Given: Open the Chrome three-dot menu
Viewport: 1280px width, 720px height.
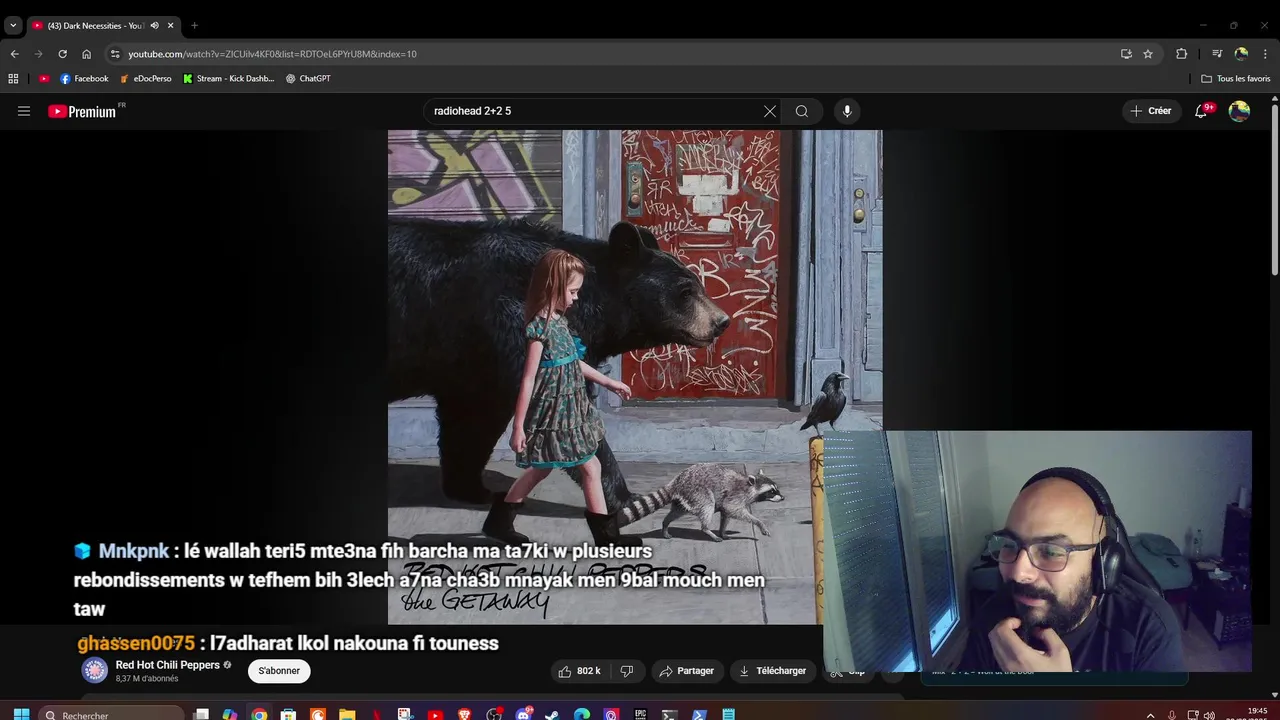Looking at the screenshot, I should coord(1266,54).
